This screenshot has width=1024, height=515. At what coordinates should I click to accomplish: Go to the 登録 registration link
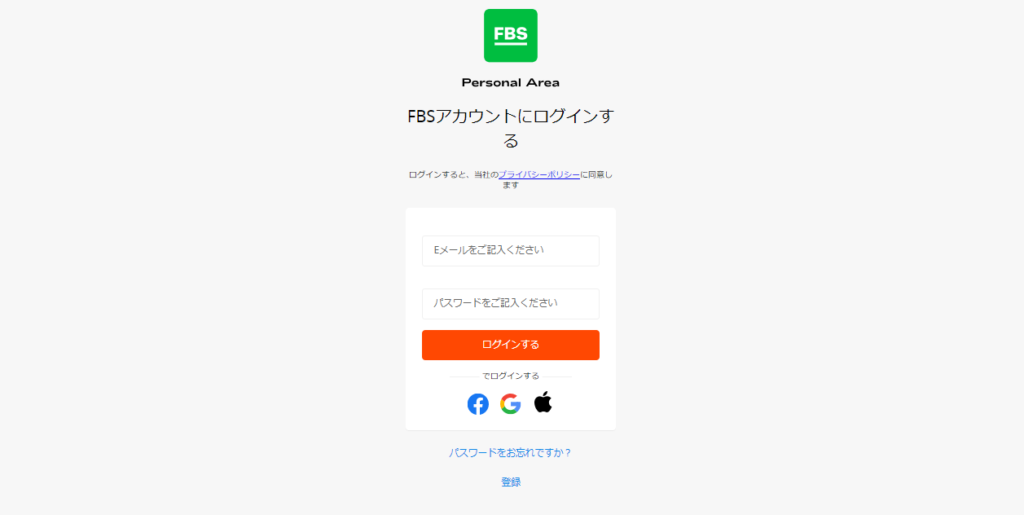[511, 482]
